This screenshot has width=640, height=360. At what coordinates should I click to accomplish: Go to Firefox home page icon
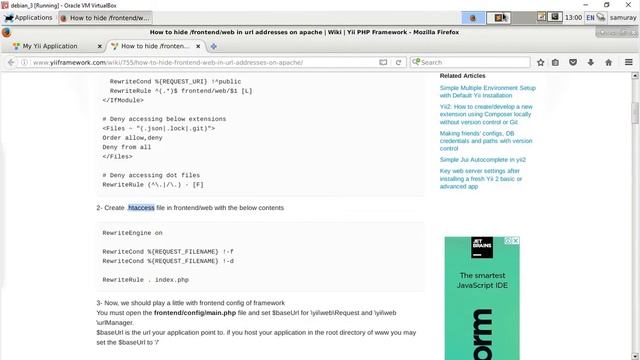[x=609, y=62]
